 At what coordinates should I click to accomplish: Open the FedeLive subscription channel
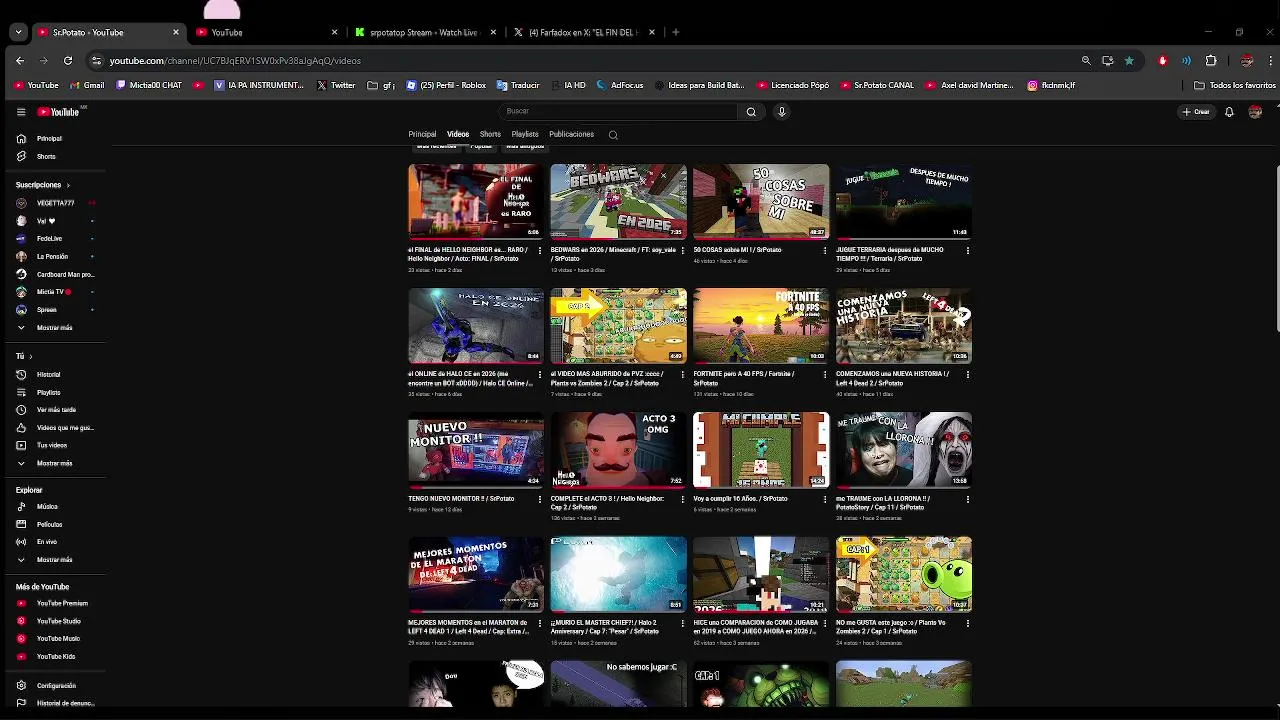[49, 239]
